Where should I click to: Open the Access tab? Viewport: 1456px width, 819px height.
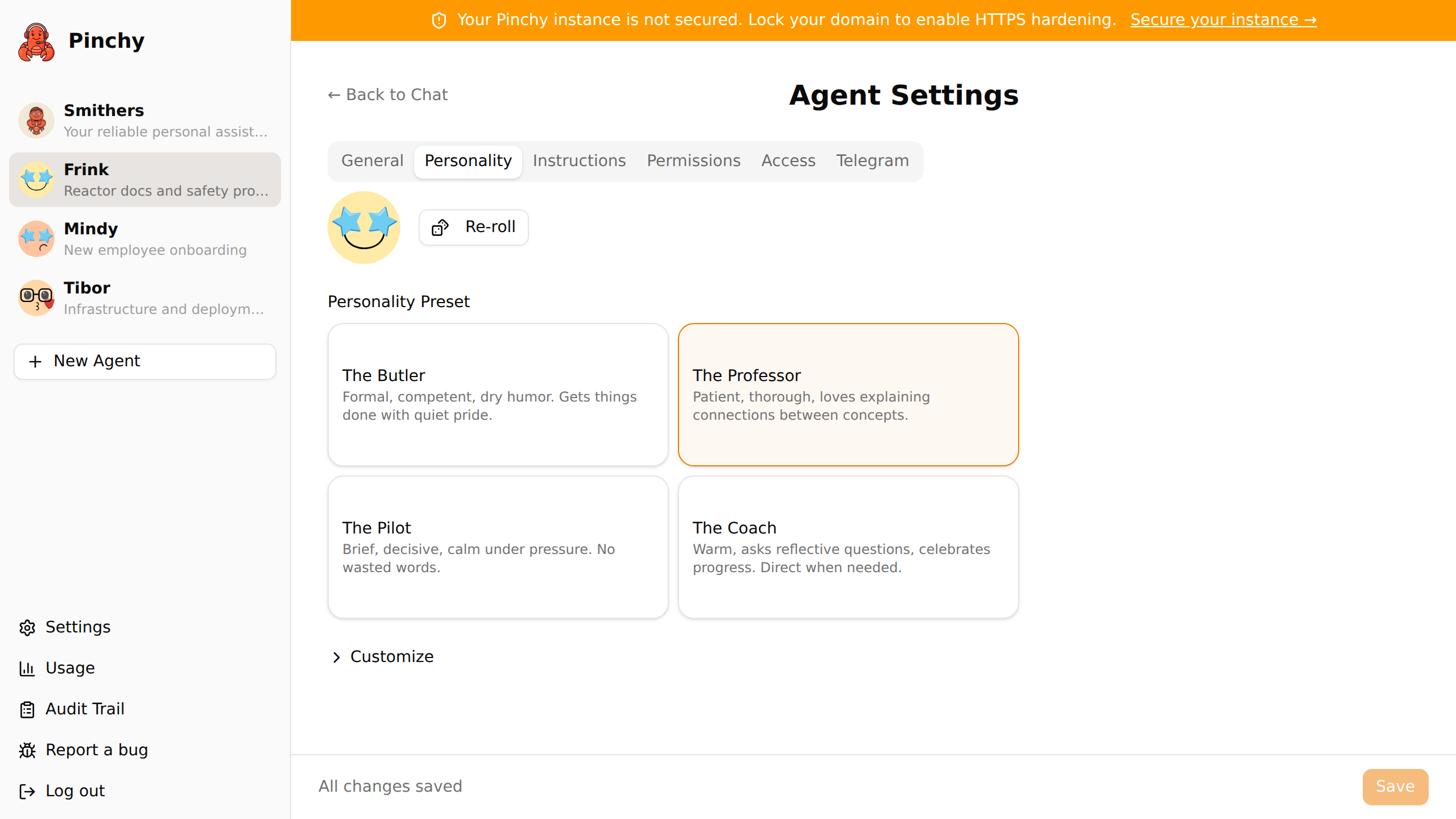pyautogui.click(x=788, y=161)
